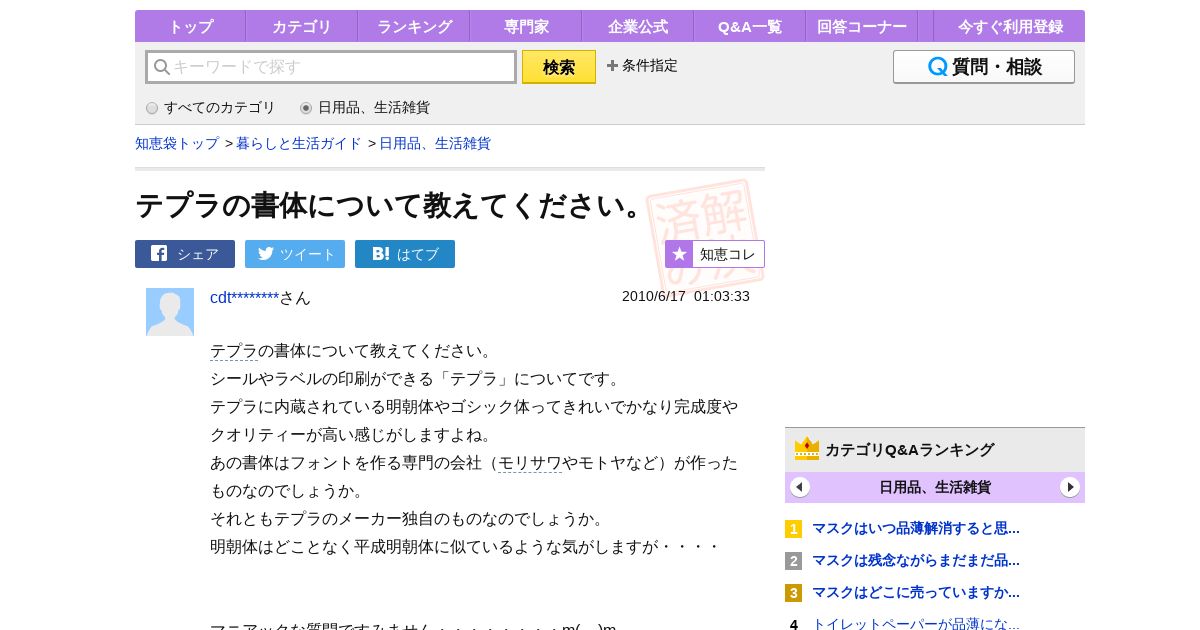This screenshot has height=630, width=1200.
Task: Open 日用品、生活雑貨 breadcrumb link
Action: coord(435,144)
